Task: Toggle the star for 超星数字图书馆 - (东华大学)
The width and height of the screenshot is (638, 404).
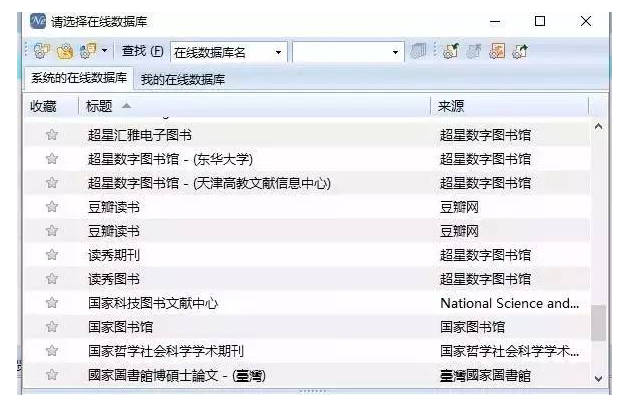Action: pyautogui.click(x=52, y=159)
